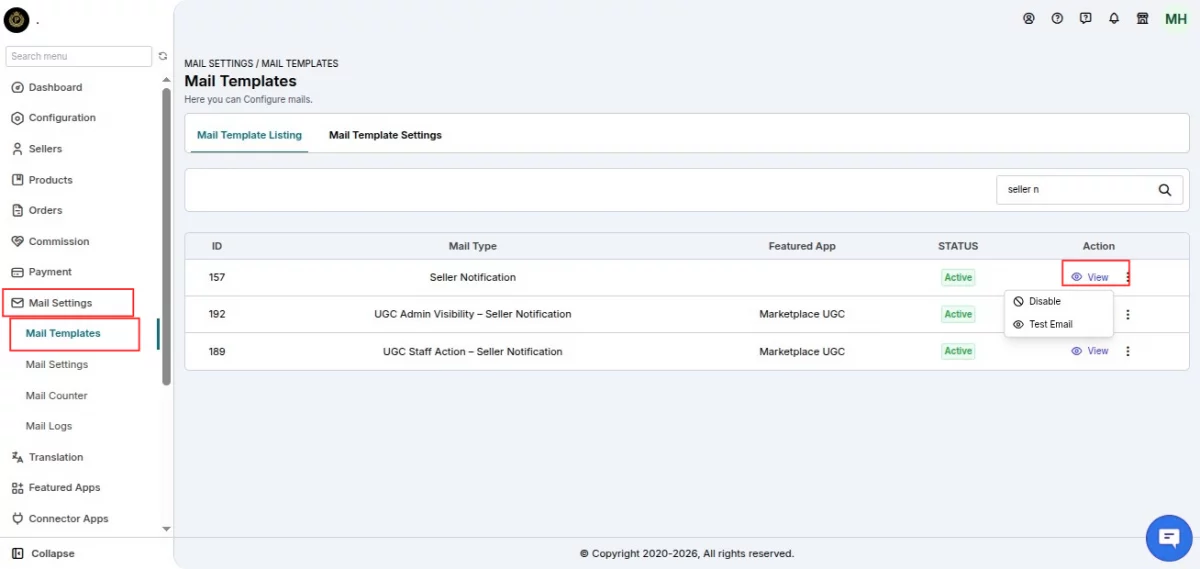Image resolution: width=1200 pixels, height=569 pixels.
Task: Click the app logo at top left
Action: pyautogui.click(x=17, y=20)
